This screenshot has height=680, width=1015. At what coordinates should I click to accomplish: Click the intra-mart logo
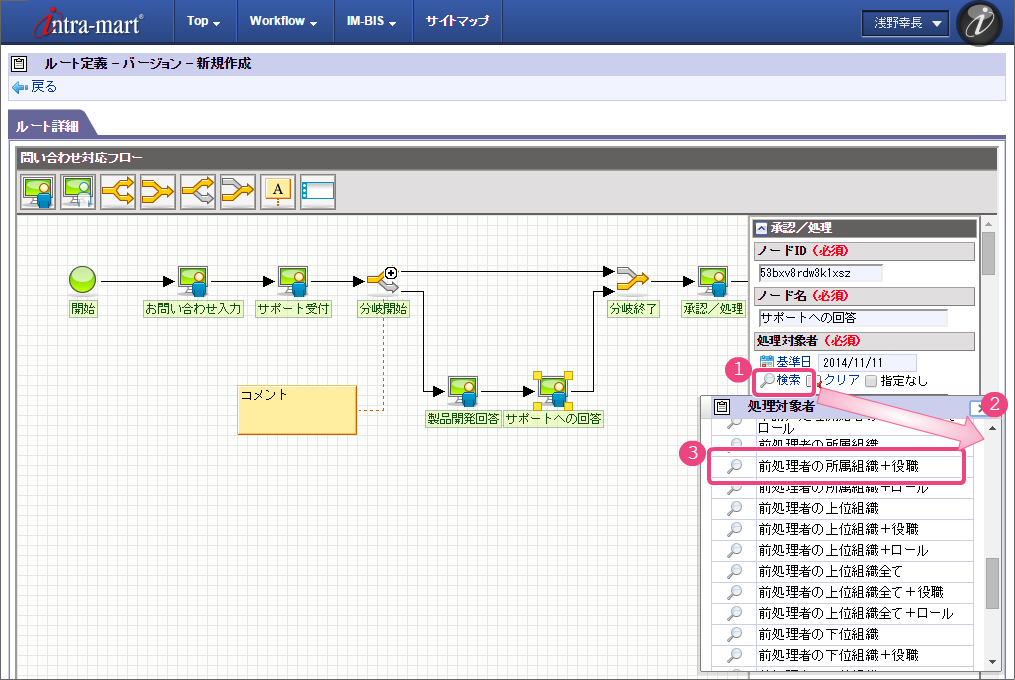click(89, 23)
